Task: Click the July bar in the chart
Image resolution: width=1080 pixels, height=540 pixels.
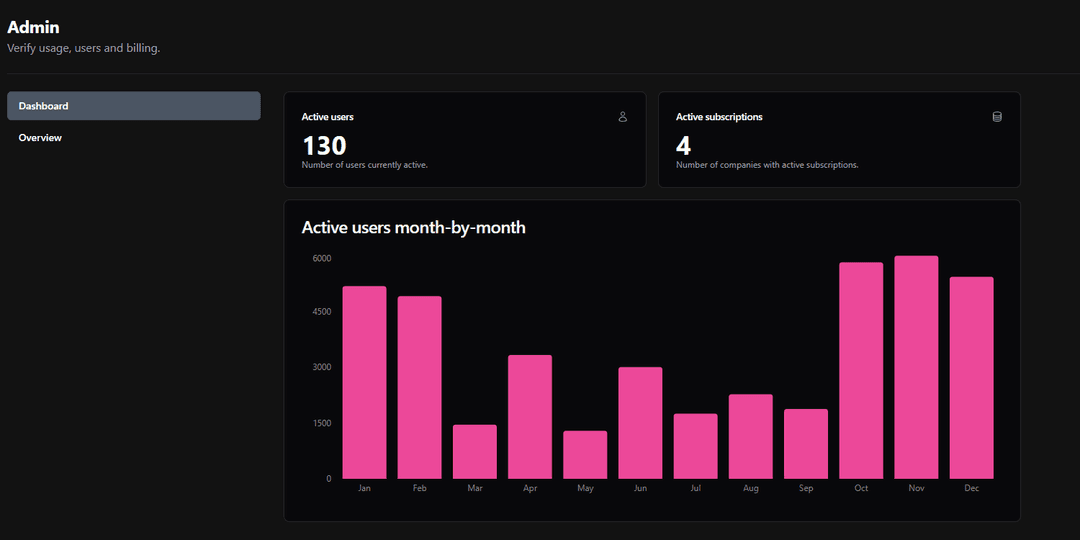Action: pos(695,446)
